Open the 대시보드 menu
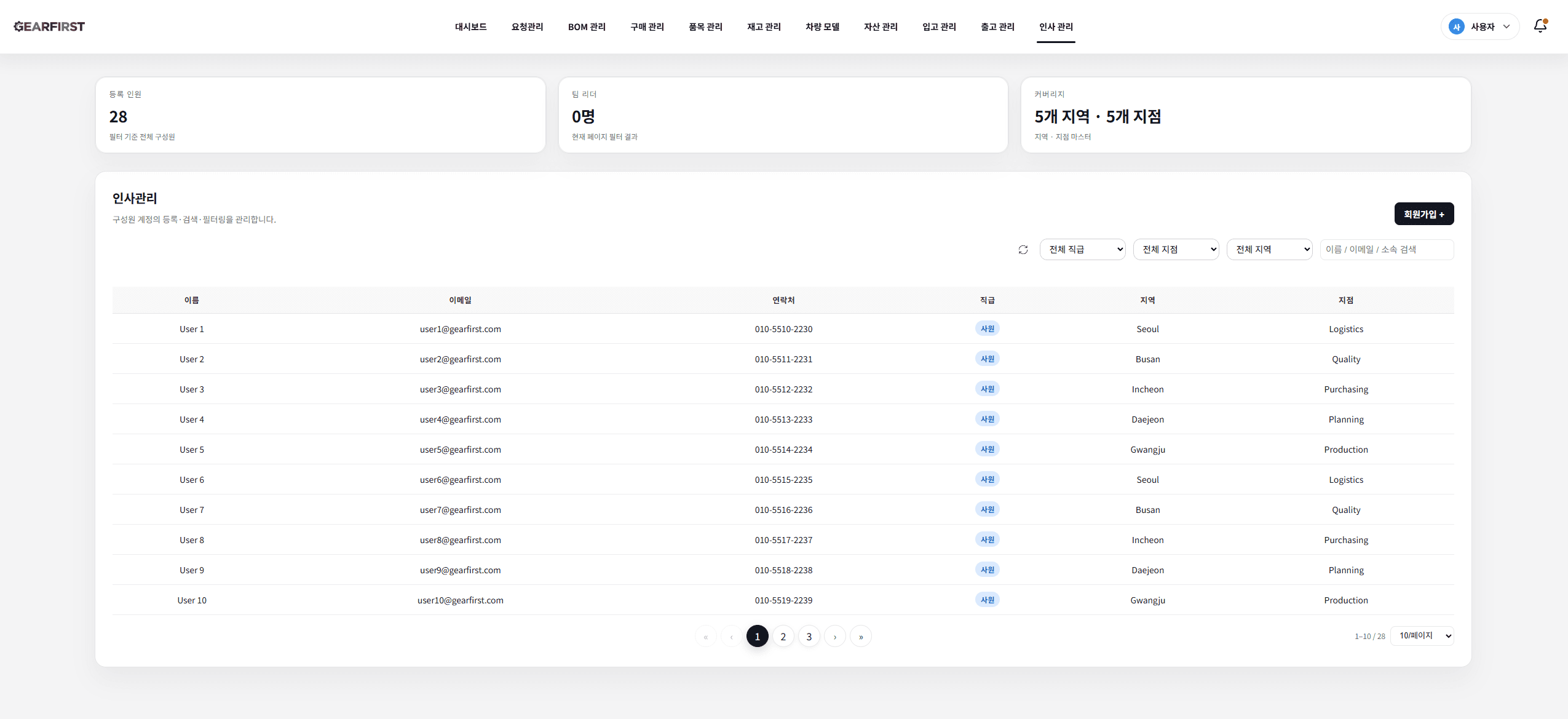This screenshot has height=719, width=1568. (x=470, y=26)
